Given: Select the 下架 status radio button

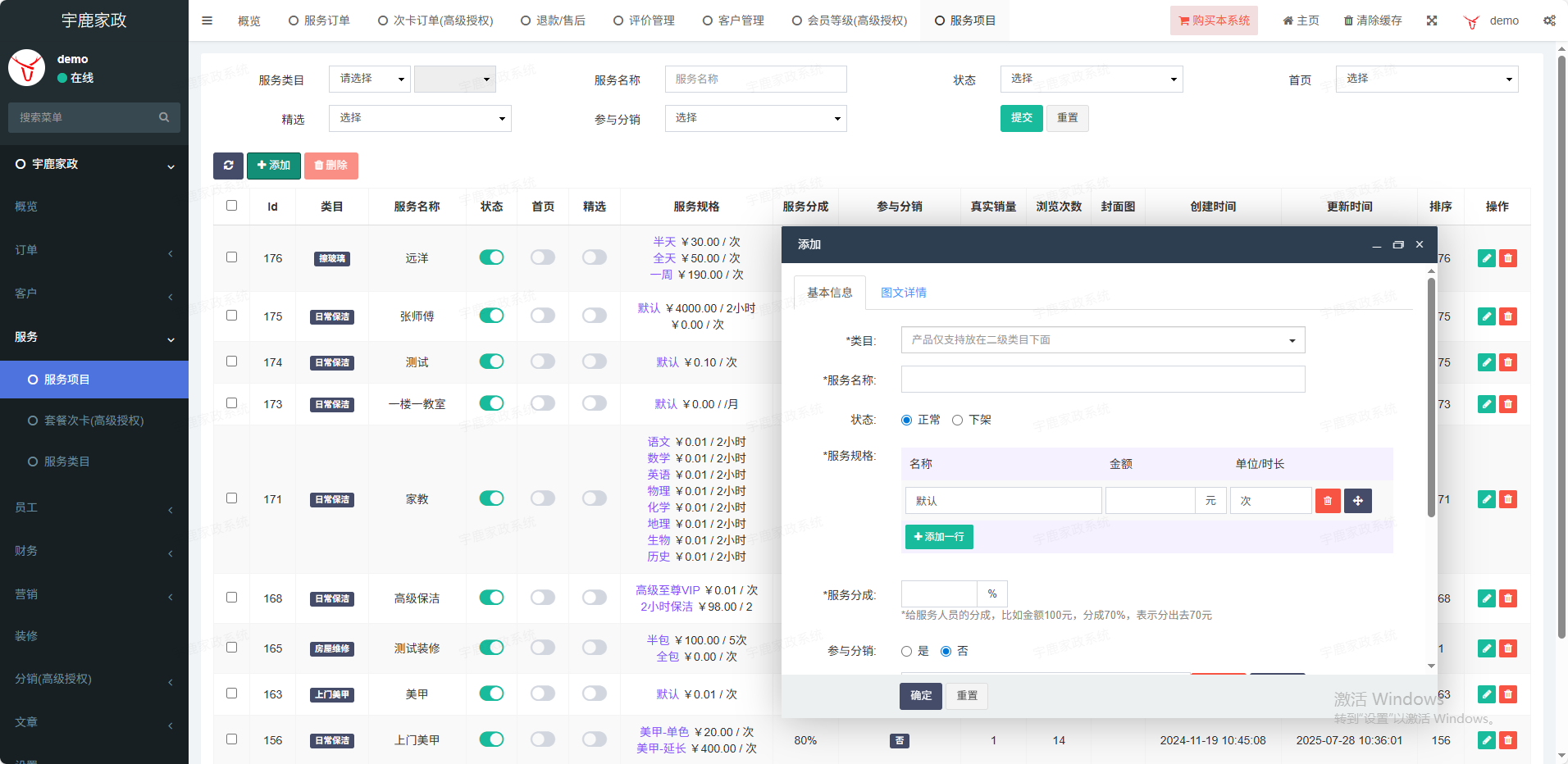Looking at the screenshot, I should [957, 420].
